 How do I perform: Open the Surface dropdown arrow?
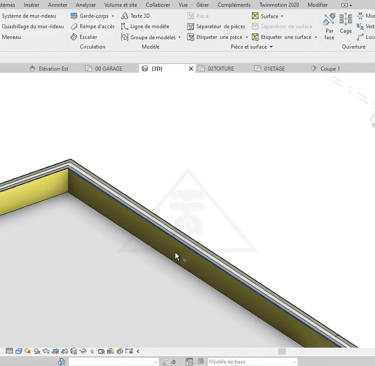(x=282, y=16)
